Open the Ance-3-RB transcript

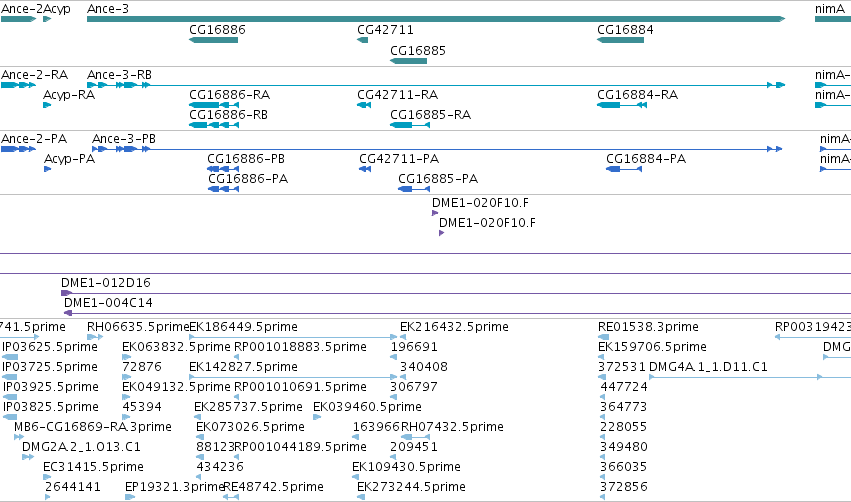point(436,85)
